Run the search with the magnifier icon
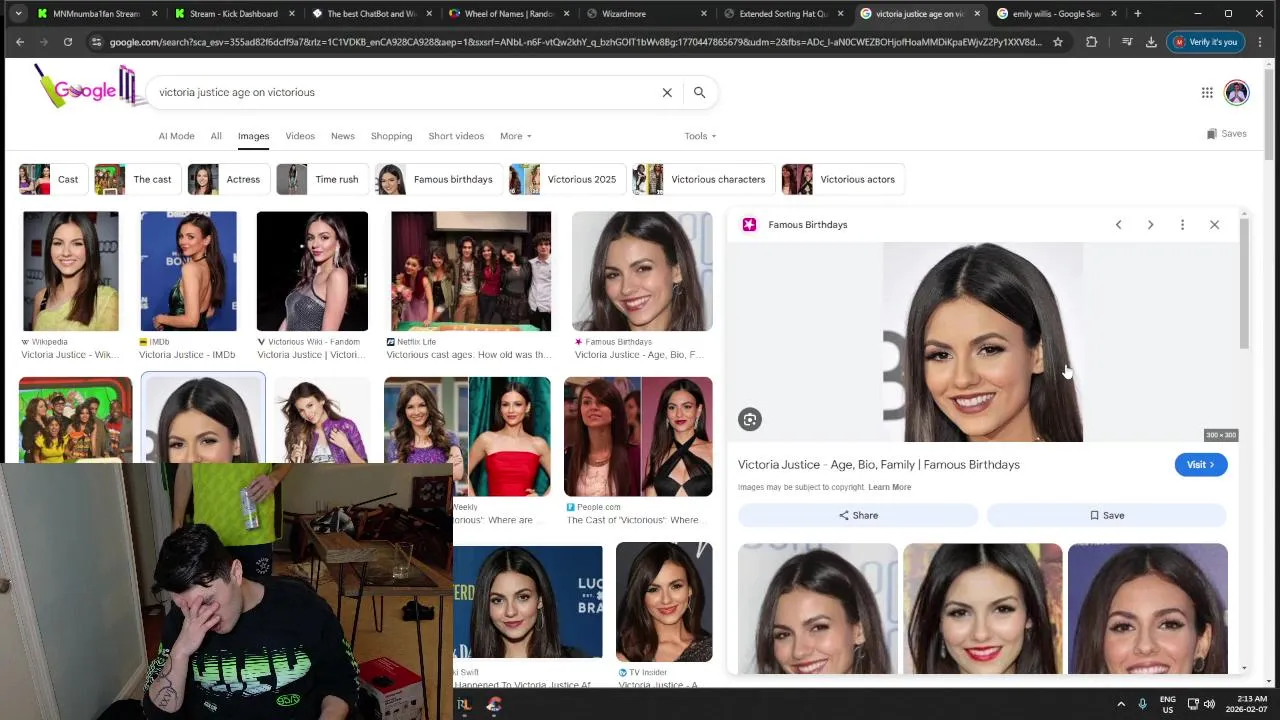Viewport: 1280px width, 720px height. point(699,92)
